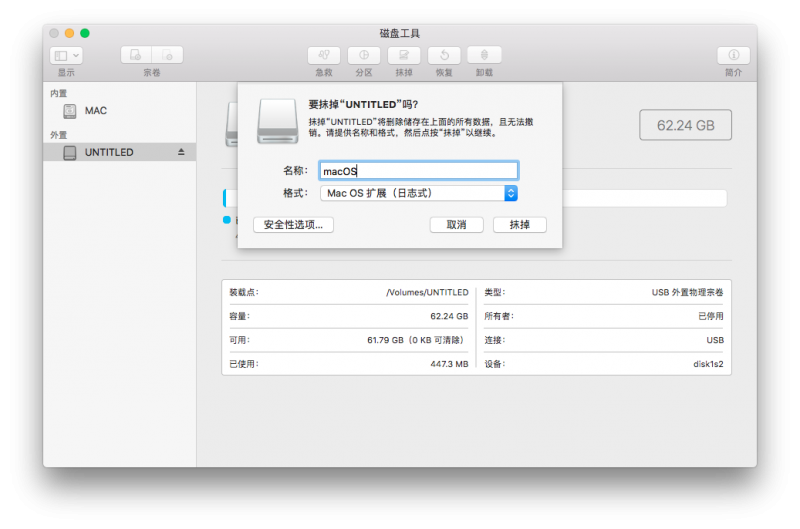The height and width of the screenshot is (529, 800).
Task: Click the add volume toolbar icon
Action: (136, 55)
